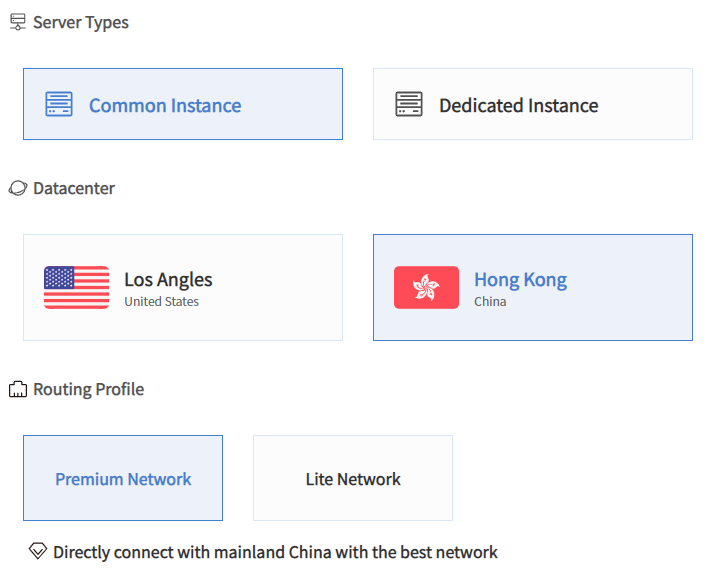Click the blue Common Instance server icon
This screenshot has width=713, height=574.
point(59,104)
